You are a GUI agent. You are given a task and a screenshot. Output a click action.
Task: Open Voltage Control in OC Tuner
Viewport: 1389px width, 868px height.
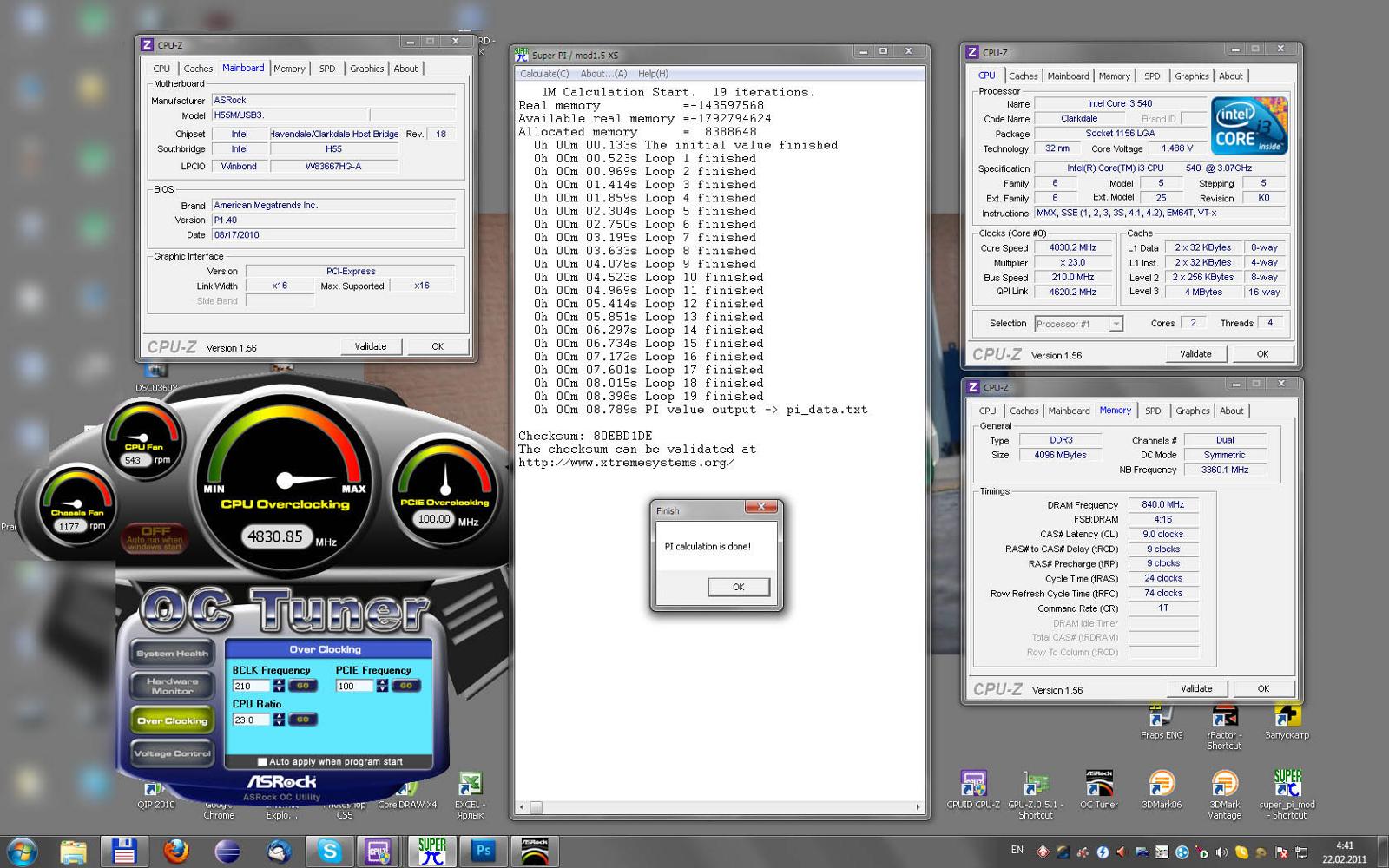172,753
